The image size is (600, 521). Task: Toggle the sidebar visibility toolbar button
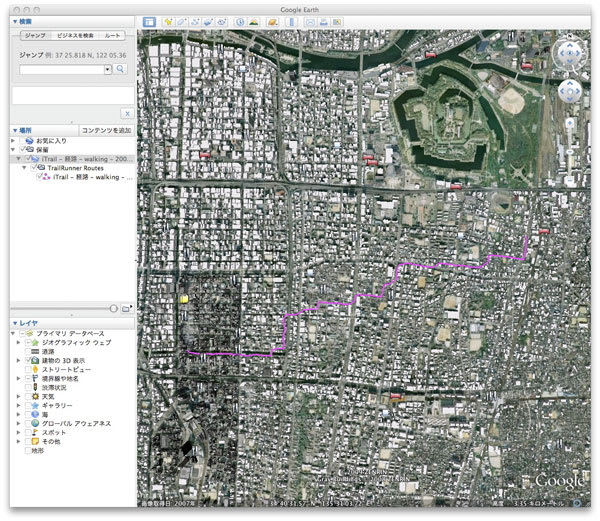tap(149, 22)
